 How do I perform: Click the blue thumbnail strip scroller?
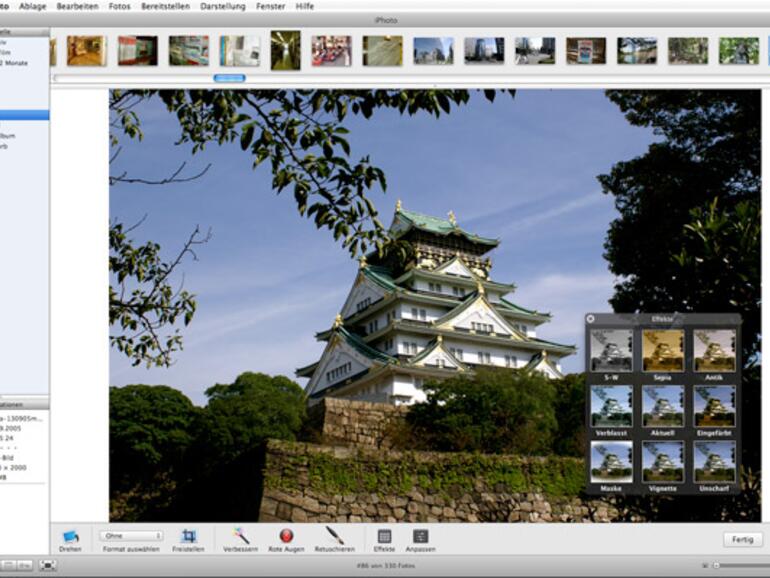point(229,78)
